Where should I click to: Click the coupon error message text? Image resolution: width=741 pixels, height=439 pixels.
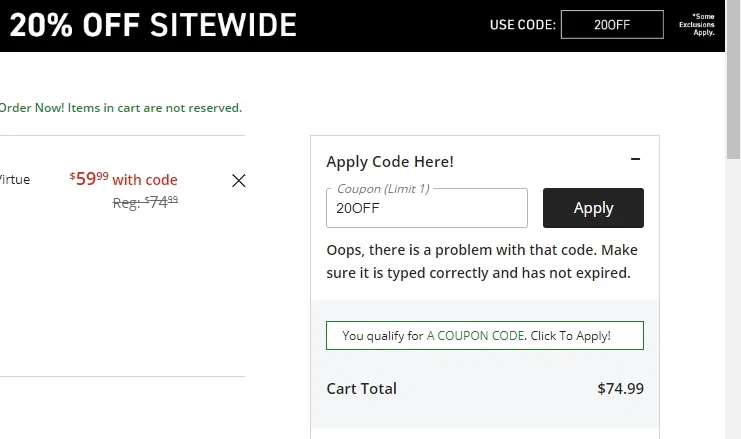pyautogui.click(x=482, y=260)
